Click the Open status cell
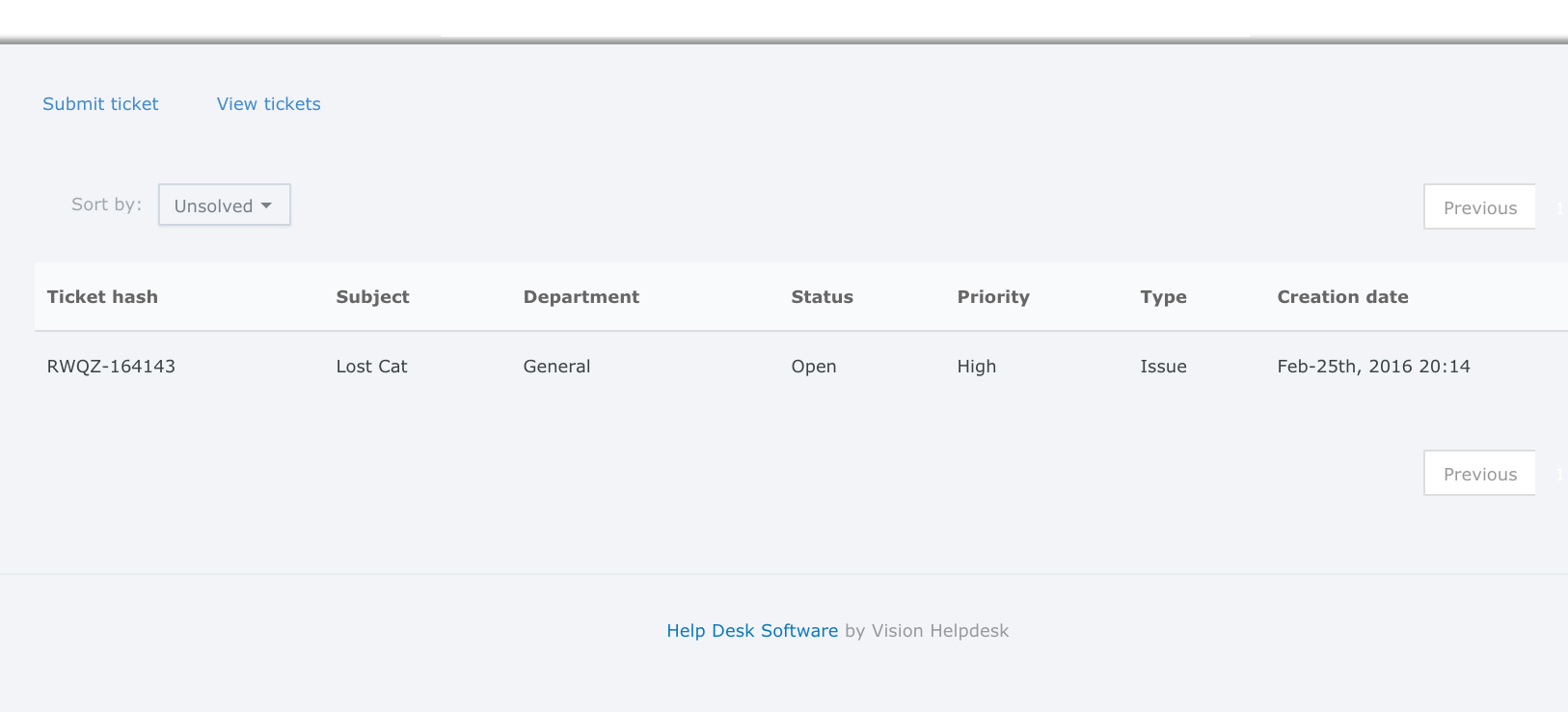 click(x=814, y=367)
